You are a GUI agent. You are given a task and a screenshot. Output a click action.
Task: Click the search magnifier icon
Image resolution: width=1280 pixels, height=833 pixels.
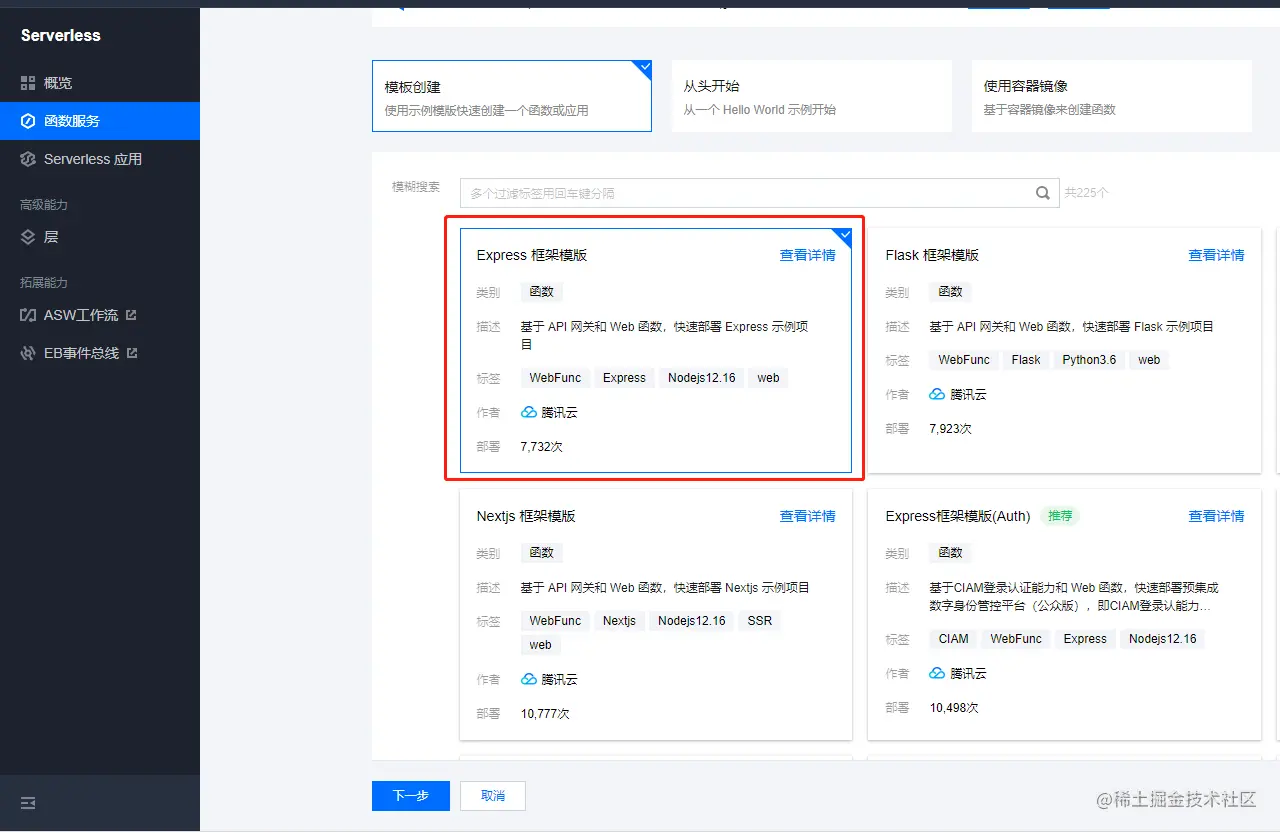[1042, 193]
